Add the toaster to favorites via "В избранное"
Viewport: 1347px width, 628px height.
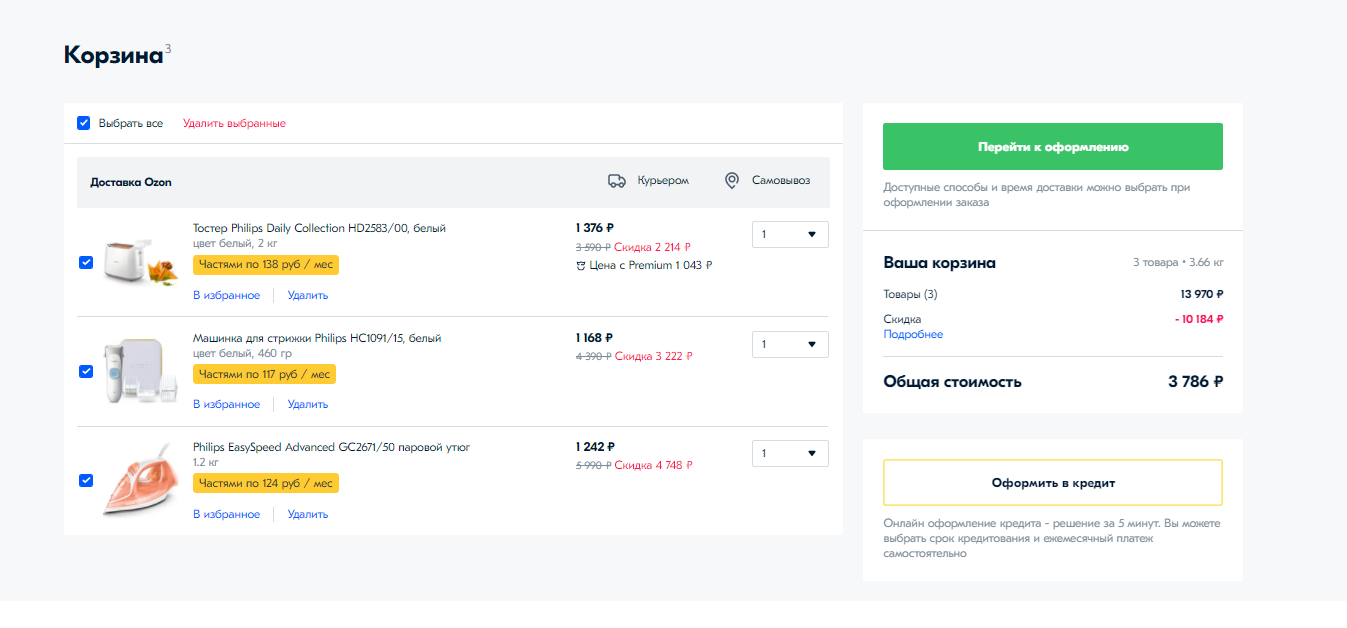[x=226, y=295]
